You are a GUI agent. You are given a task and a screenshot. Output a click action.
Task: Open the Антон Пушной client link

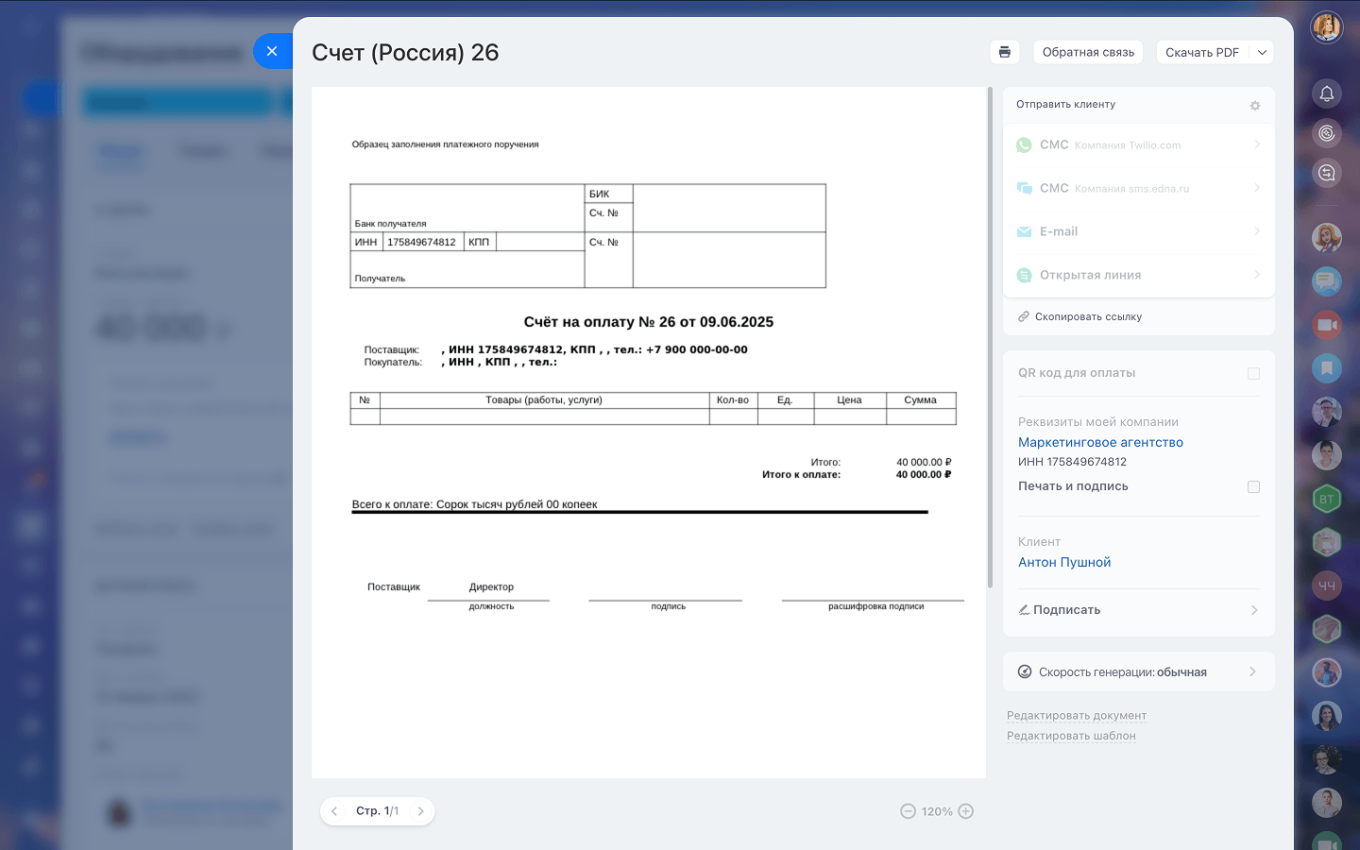click(x=1064, y=562)
